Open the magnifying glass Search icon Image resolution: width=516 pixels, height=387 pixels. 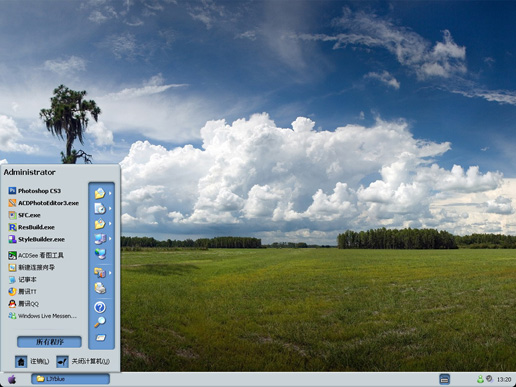click(x=100, y=322)
